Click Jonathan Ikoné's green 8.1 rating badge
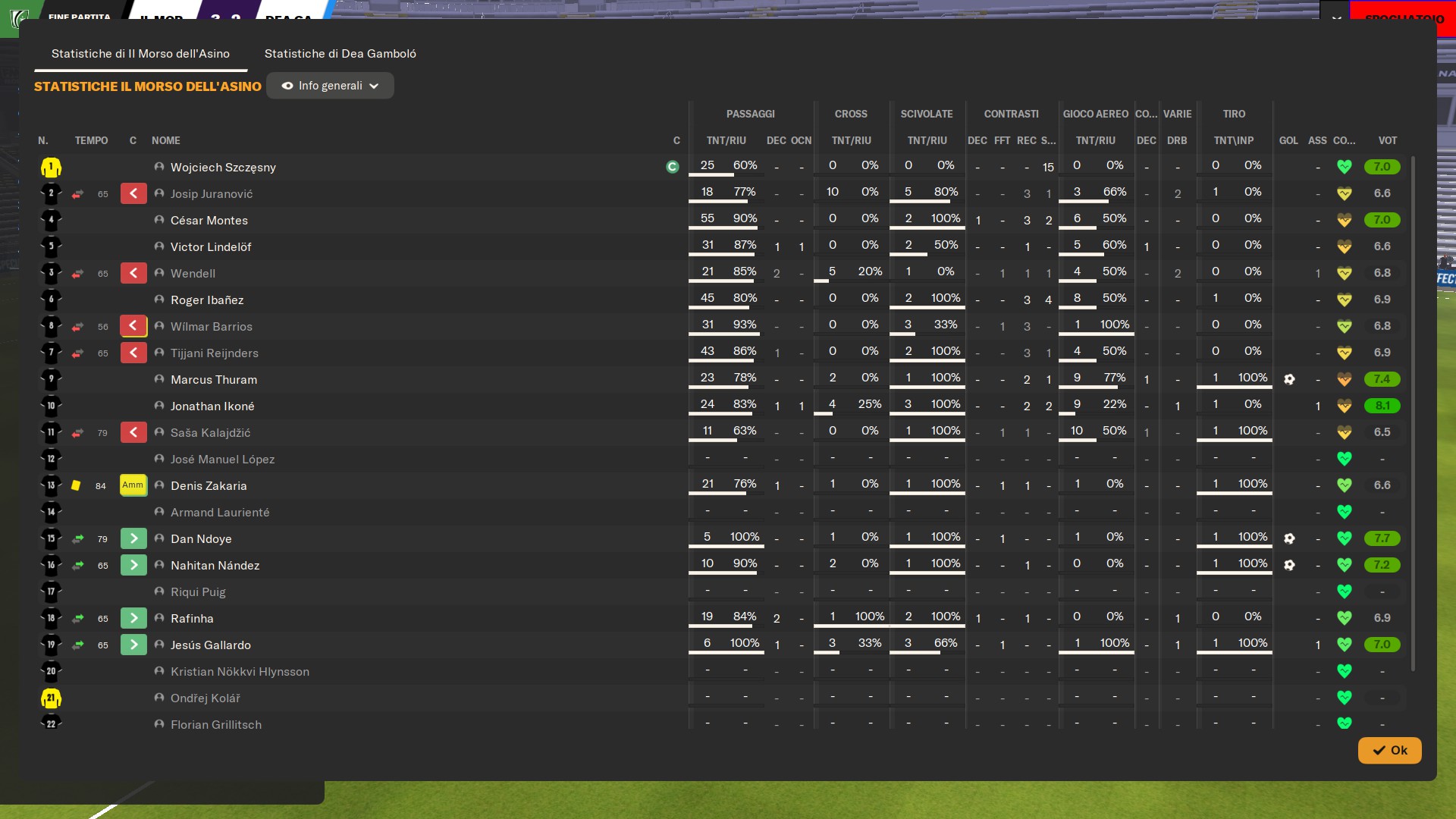This screenshot has width=1456, height=819. coord(1382,406)
